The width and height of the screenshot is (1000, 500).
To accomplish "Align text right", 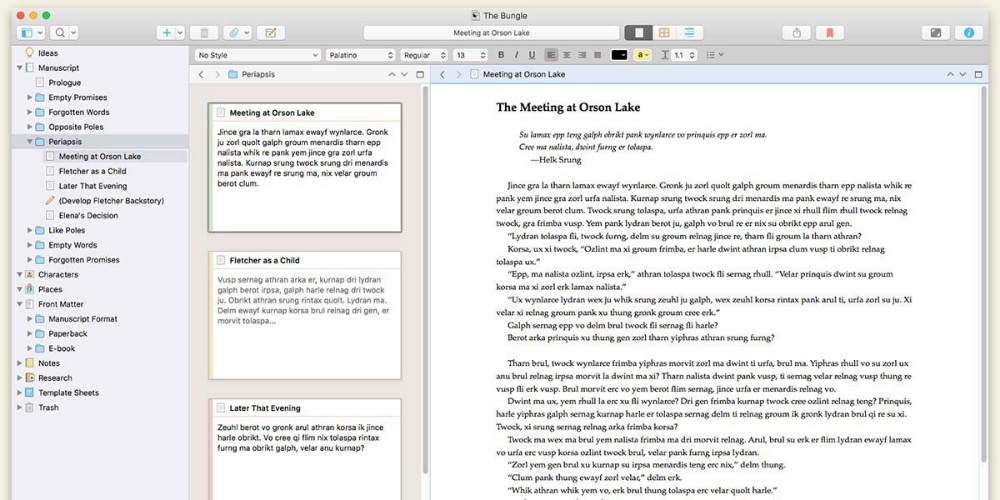I will (x=582, y=55).
